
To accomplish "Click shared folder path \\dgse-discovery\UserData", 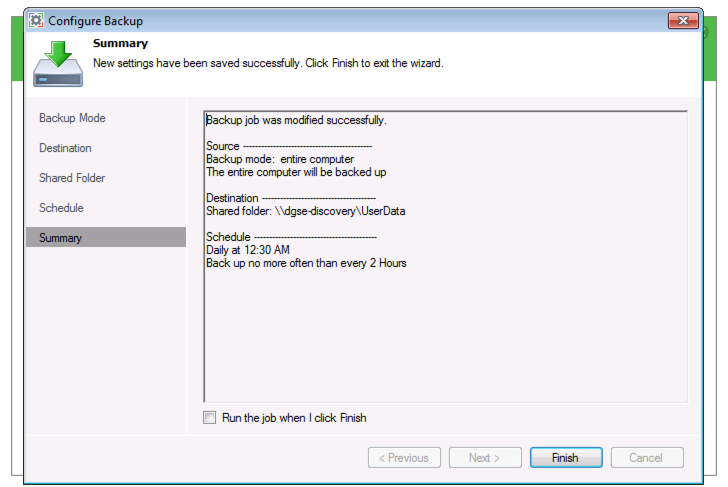I will click(x=340, y=211).
